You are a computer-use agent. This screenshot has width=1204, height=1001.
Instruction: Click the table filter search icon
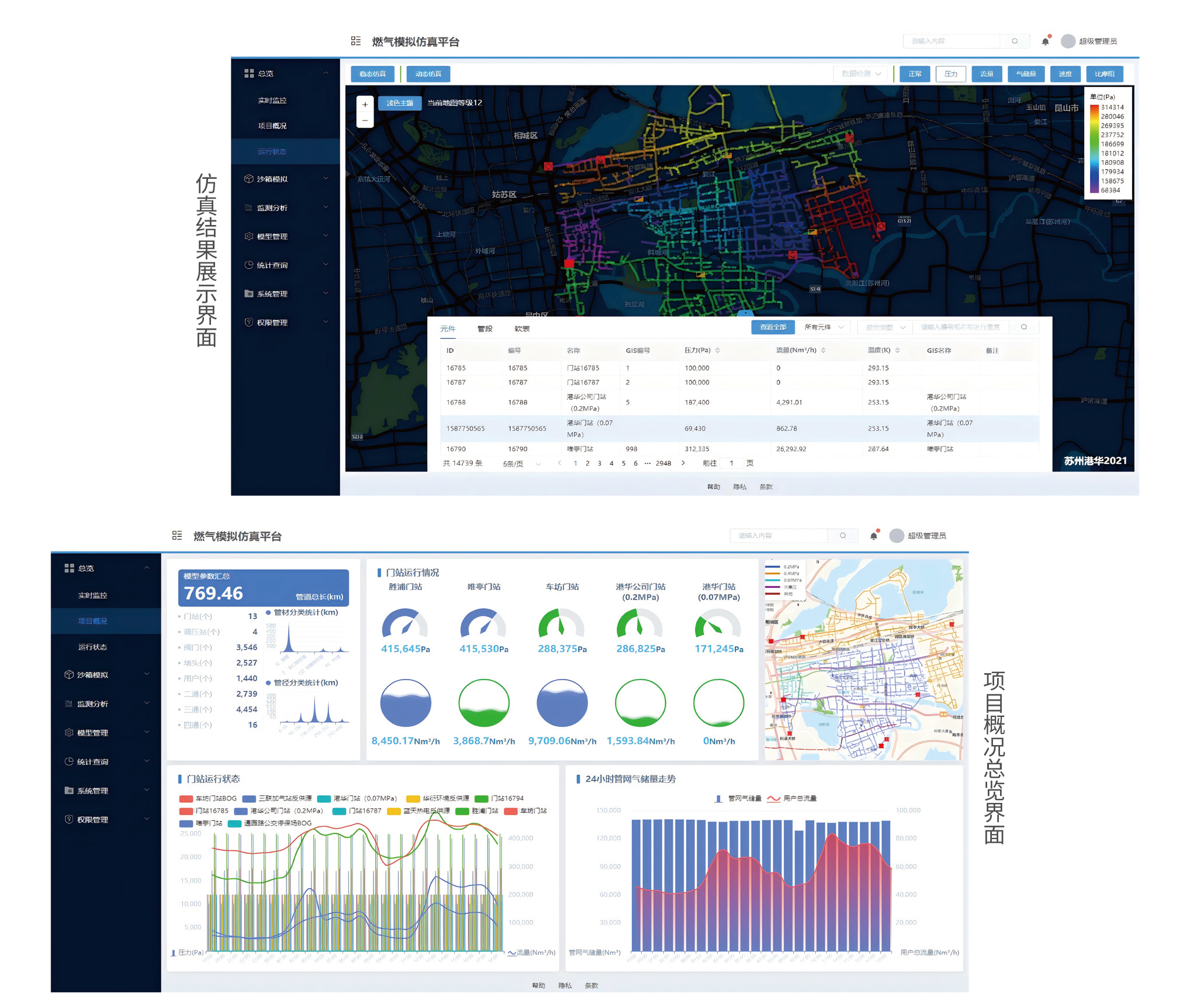[1023, 327]
